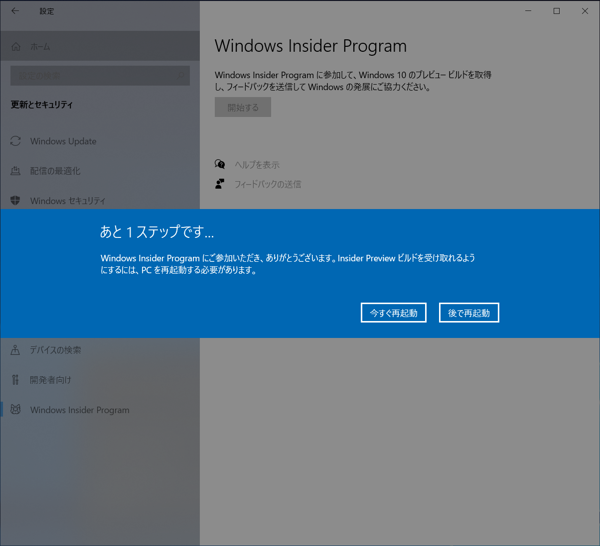600x546 pixels.
Task: Choose 後で再起動 to restart later
Action: [x=469, y=313]
